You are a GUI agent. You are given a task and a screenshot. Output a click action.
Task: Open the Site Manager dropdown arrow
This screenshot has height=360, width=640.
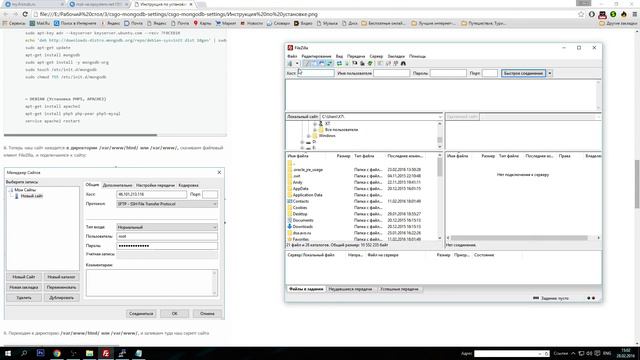(297, 63)
